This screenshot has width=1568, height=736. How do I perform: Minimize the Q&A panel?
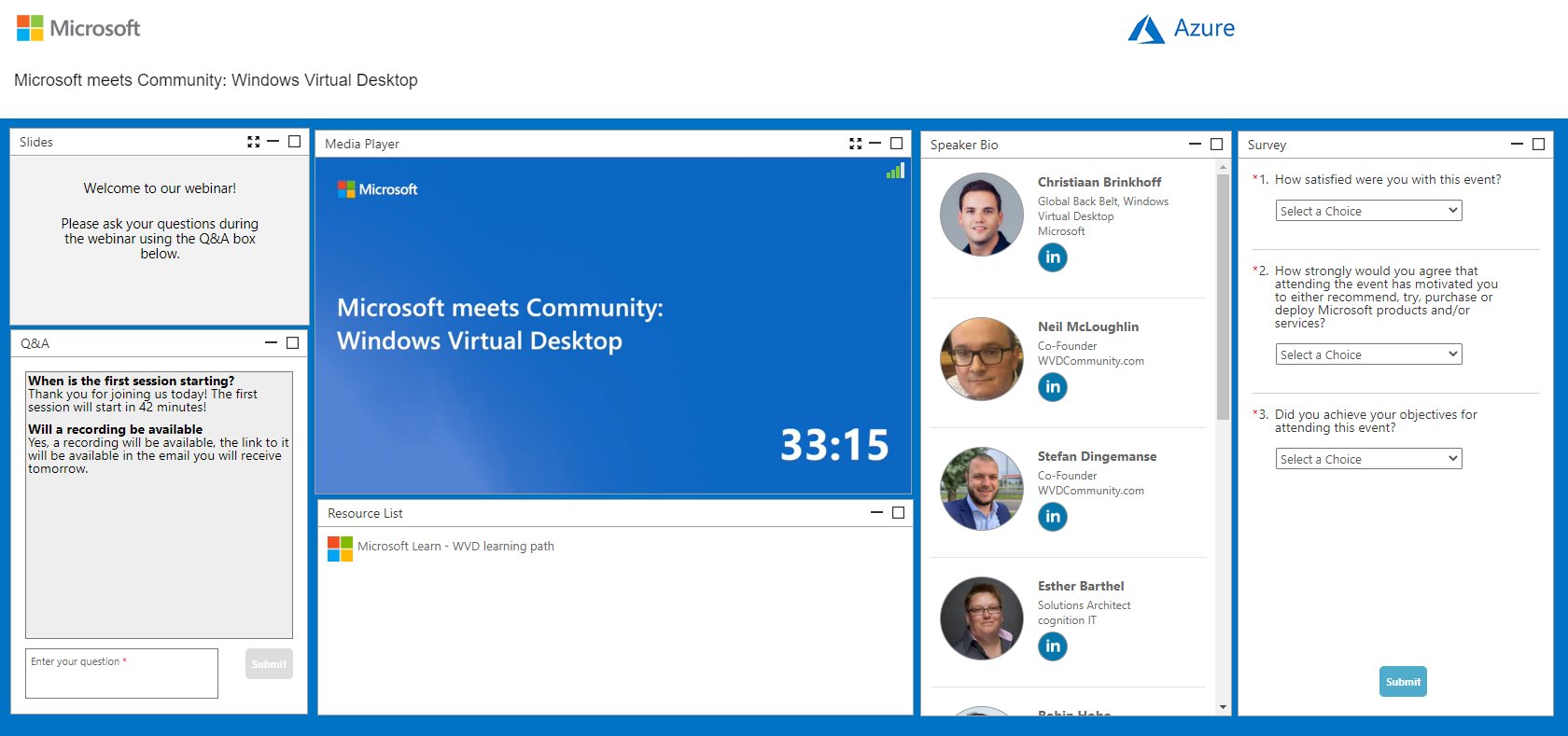pos(272,343)
